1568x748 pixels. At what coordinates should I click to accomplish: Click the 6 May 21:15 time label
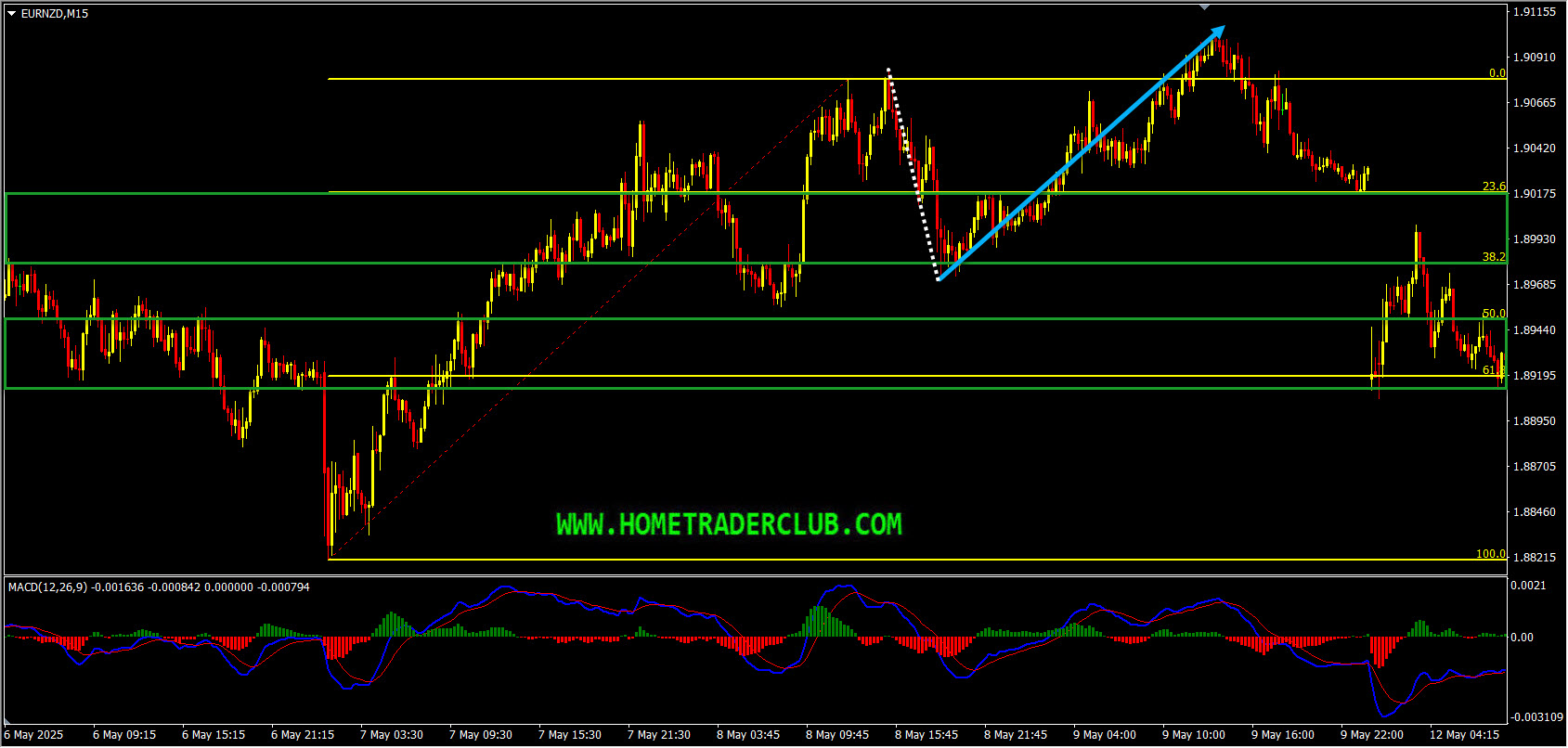click(x=303, y=735)
